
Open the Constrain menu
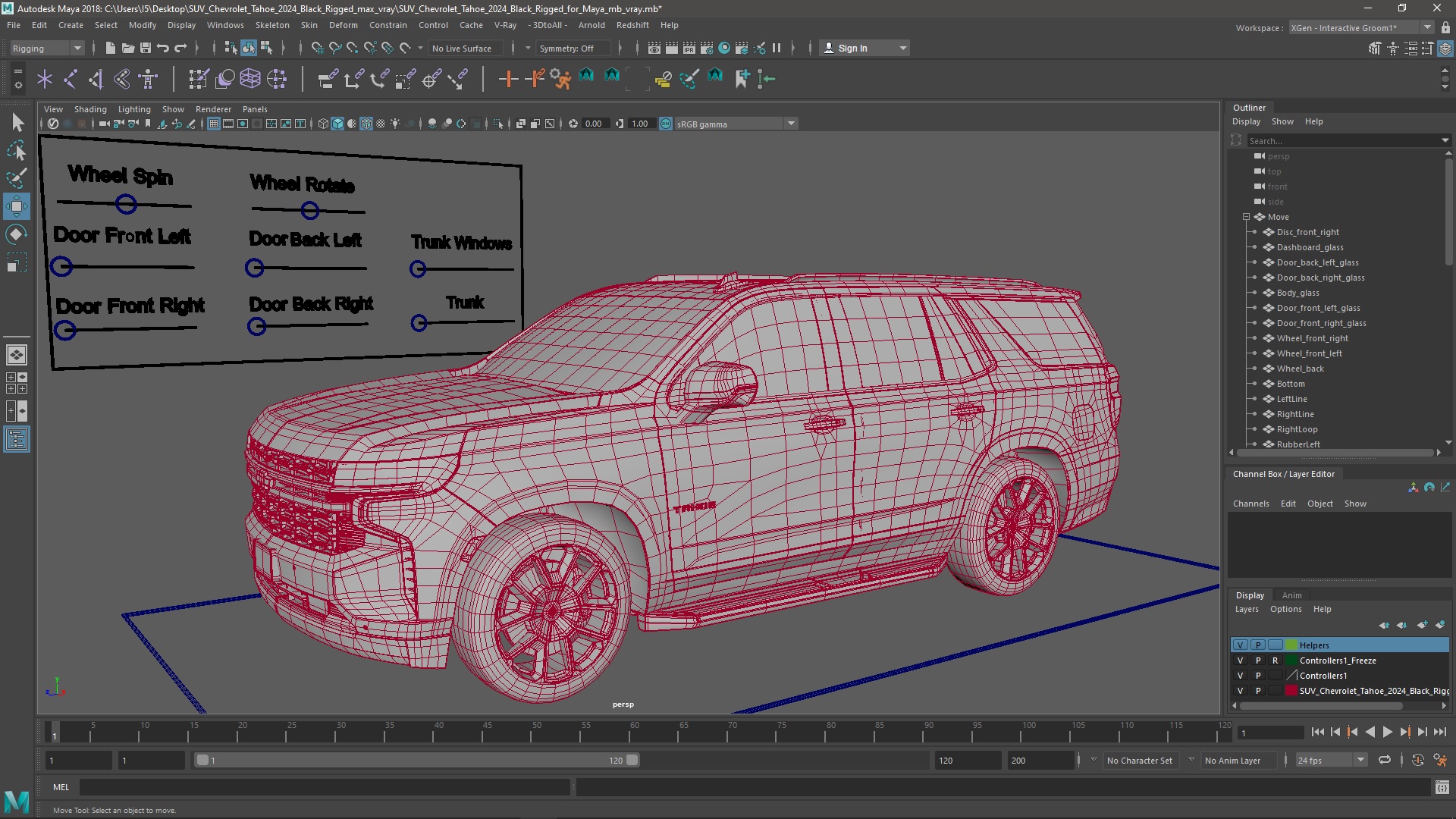388,25
